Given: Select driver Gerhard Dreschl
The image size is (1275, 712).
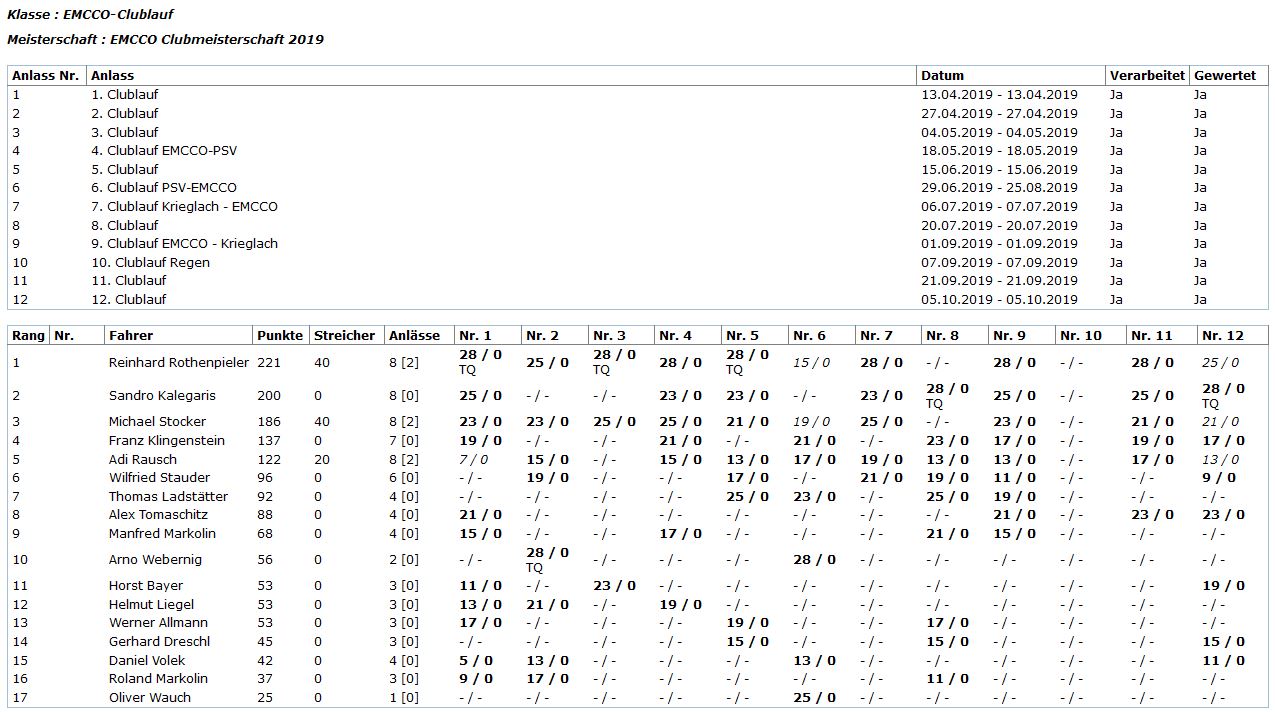Looking at the screenshot, I should coord(159,642).
